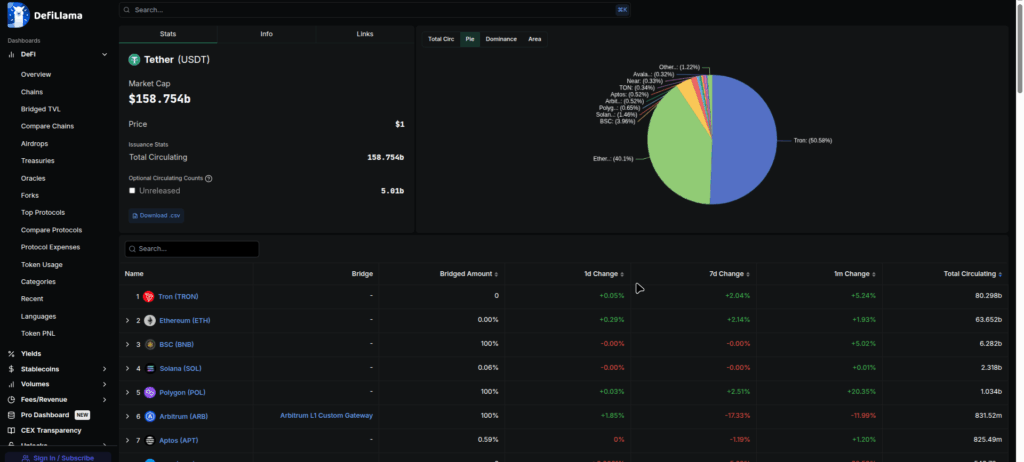Select the Pie chart view
This screenshot has width=1024, height=462.
tap(470, 39)
